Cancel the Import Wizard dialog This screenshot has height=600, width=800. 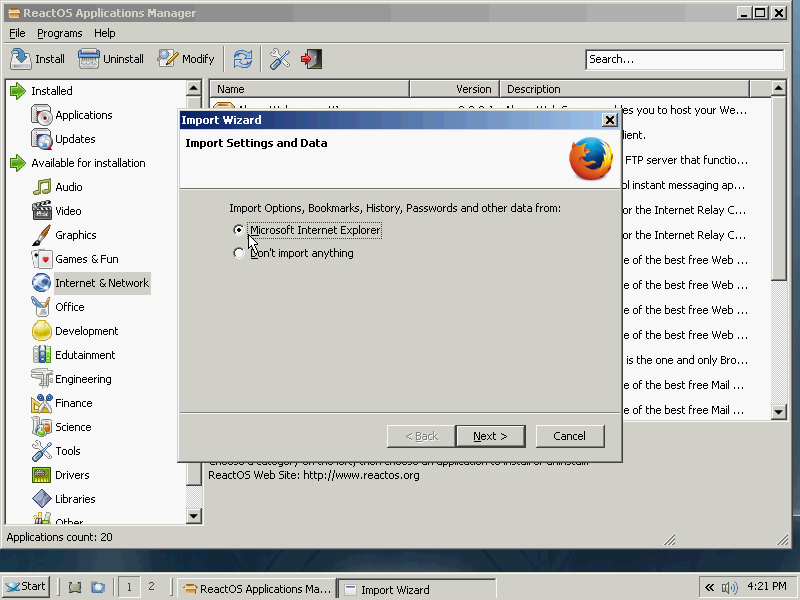pyautogui.click(x=569, y=436)
